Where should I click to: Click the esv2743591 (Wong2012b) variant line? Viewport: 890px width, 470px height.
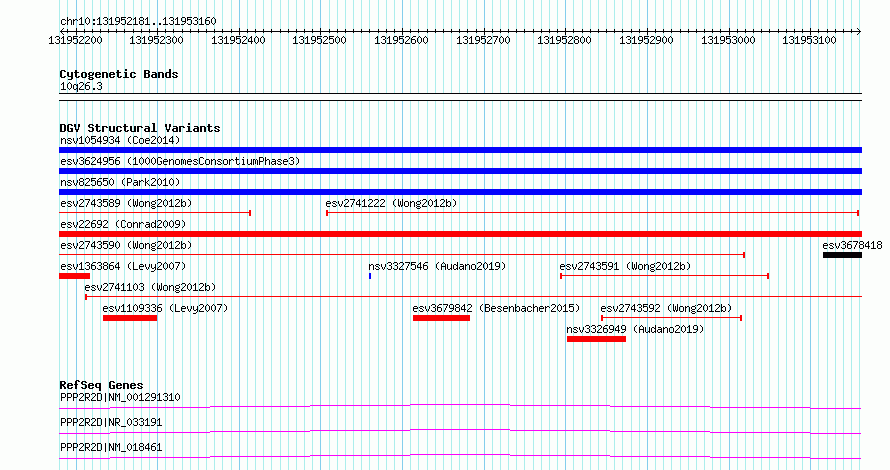665,276
